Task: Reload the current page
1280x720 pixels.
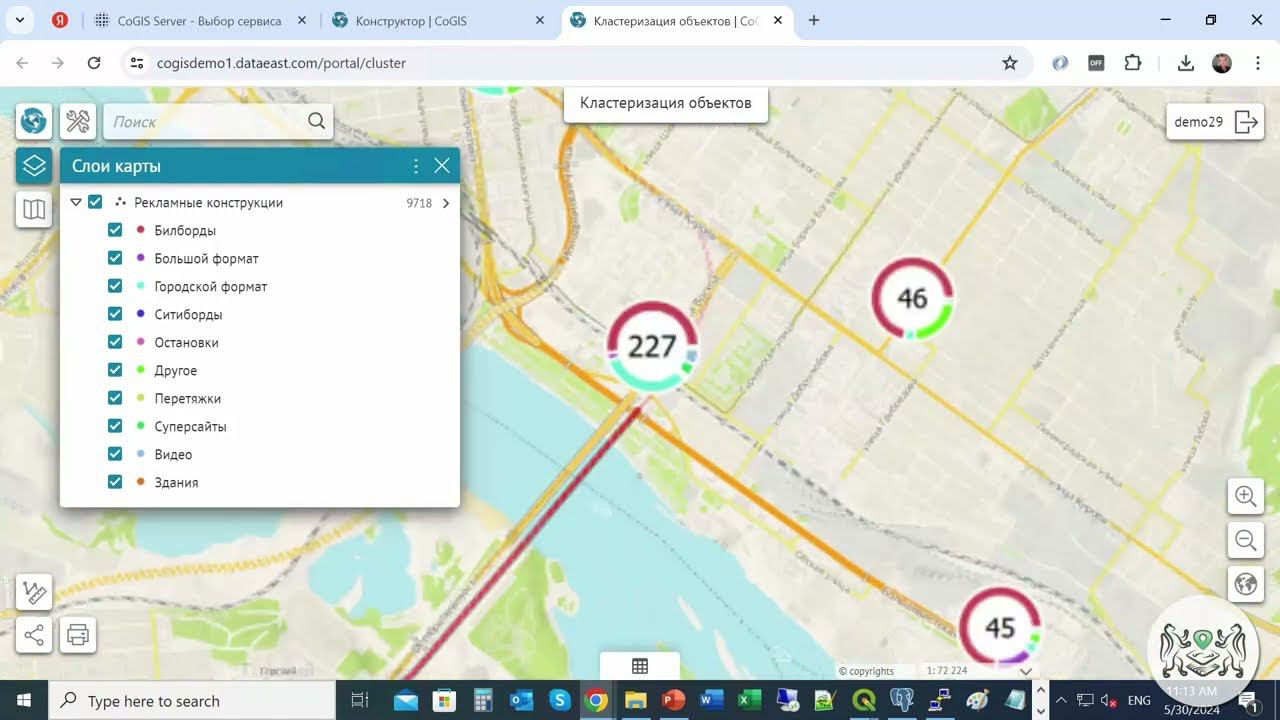Action: (x=94, y=63)
